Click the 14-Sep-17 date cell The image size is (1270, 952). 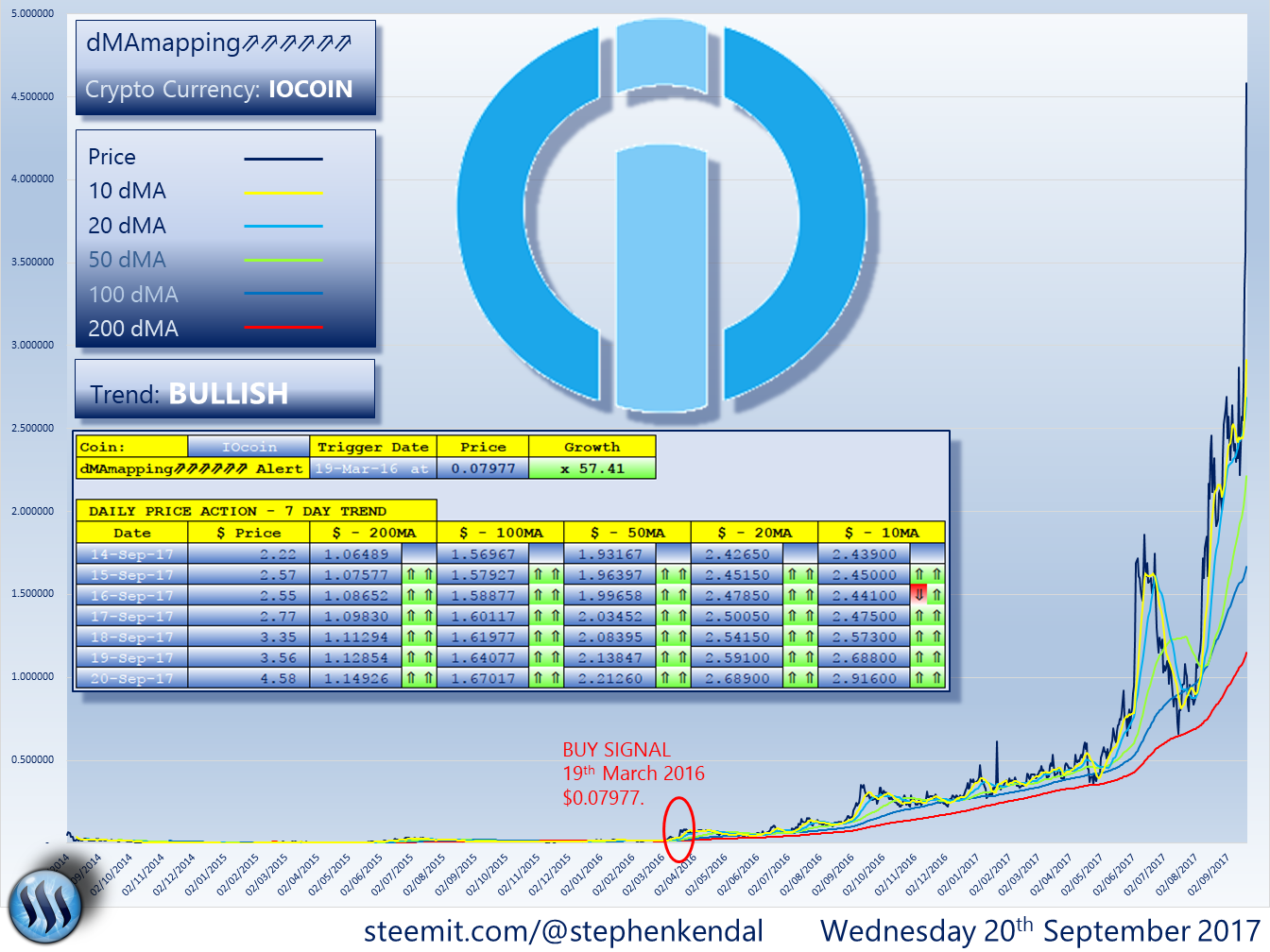click(132, 553)
